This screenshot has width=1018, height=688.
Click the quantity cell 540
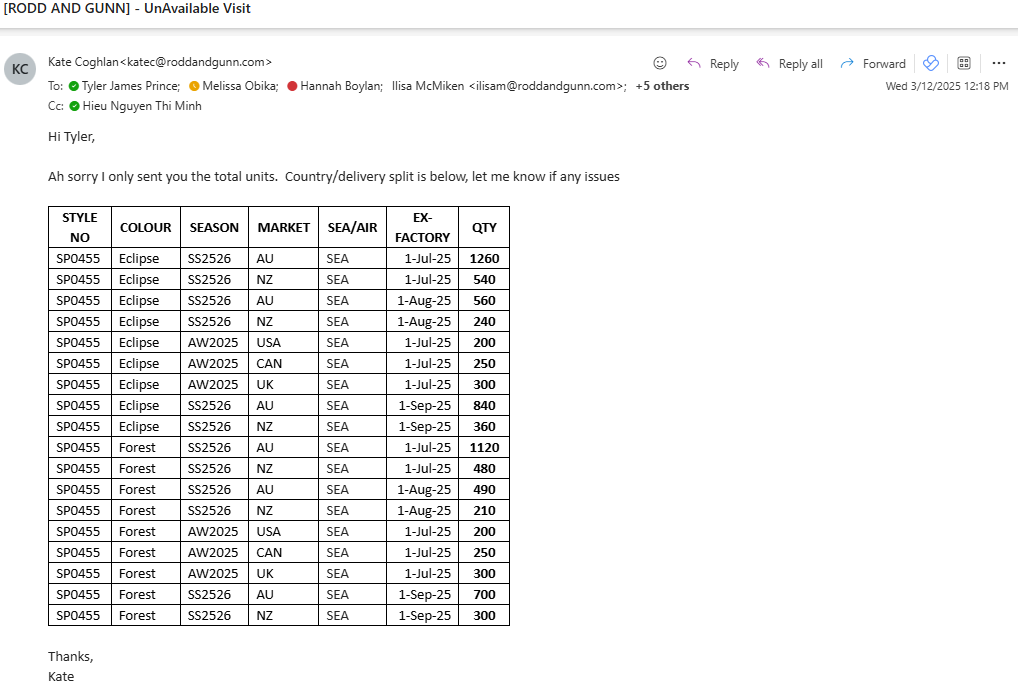coord(484,279)
